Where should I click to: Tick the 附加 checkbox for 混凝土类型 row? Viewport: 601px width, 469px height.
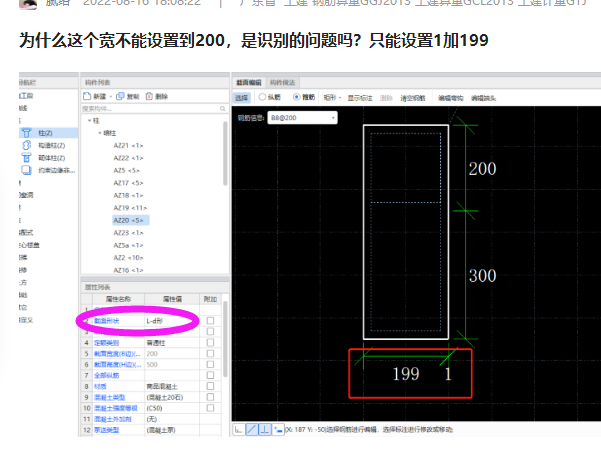click(210, 397)
